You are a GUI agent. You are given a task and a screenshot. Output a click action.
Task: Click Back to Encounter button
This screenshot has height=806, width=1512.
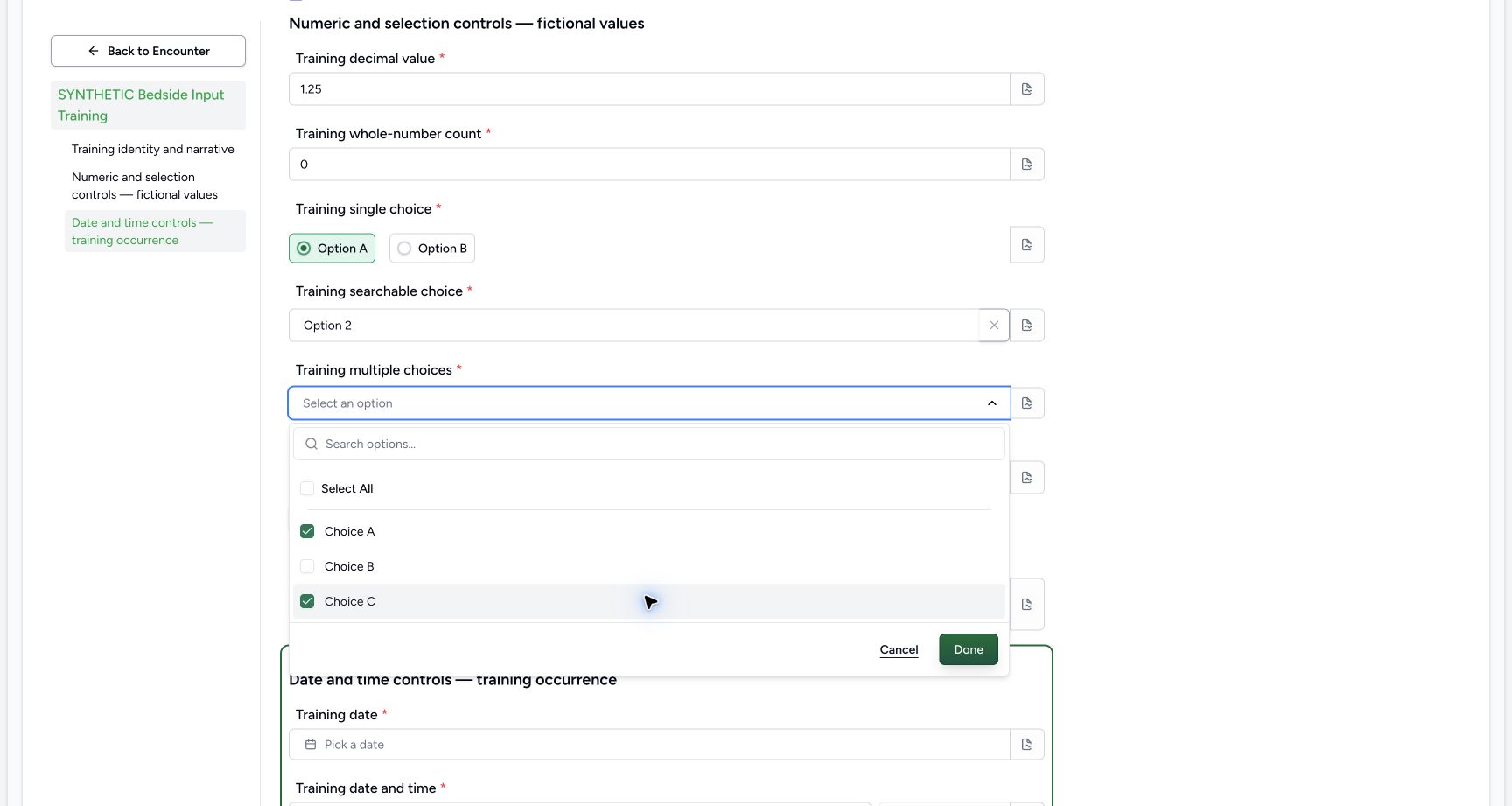coord(148,52)
